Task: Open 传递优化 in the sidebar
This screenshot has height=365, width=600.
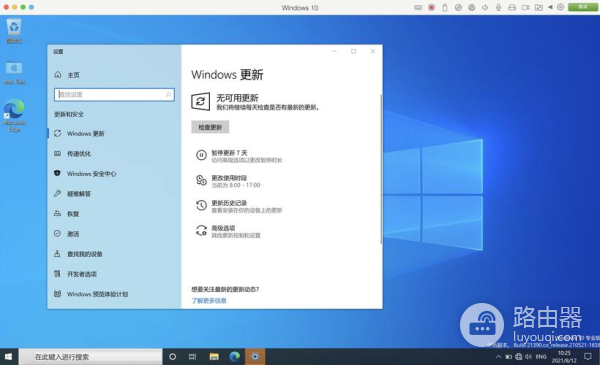Action: click(x=114, y=153)
